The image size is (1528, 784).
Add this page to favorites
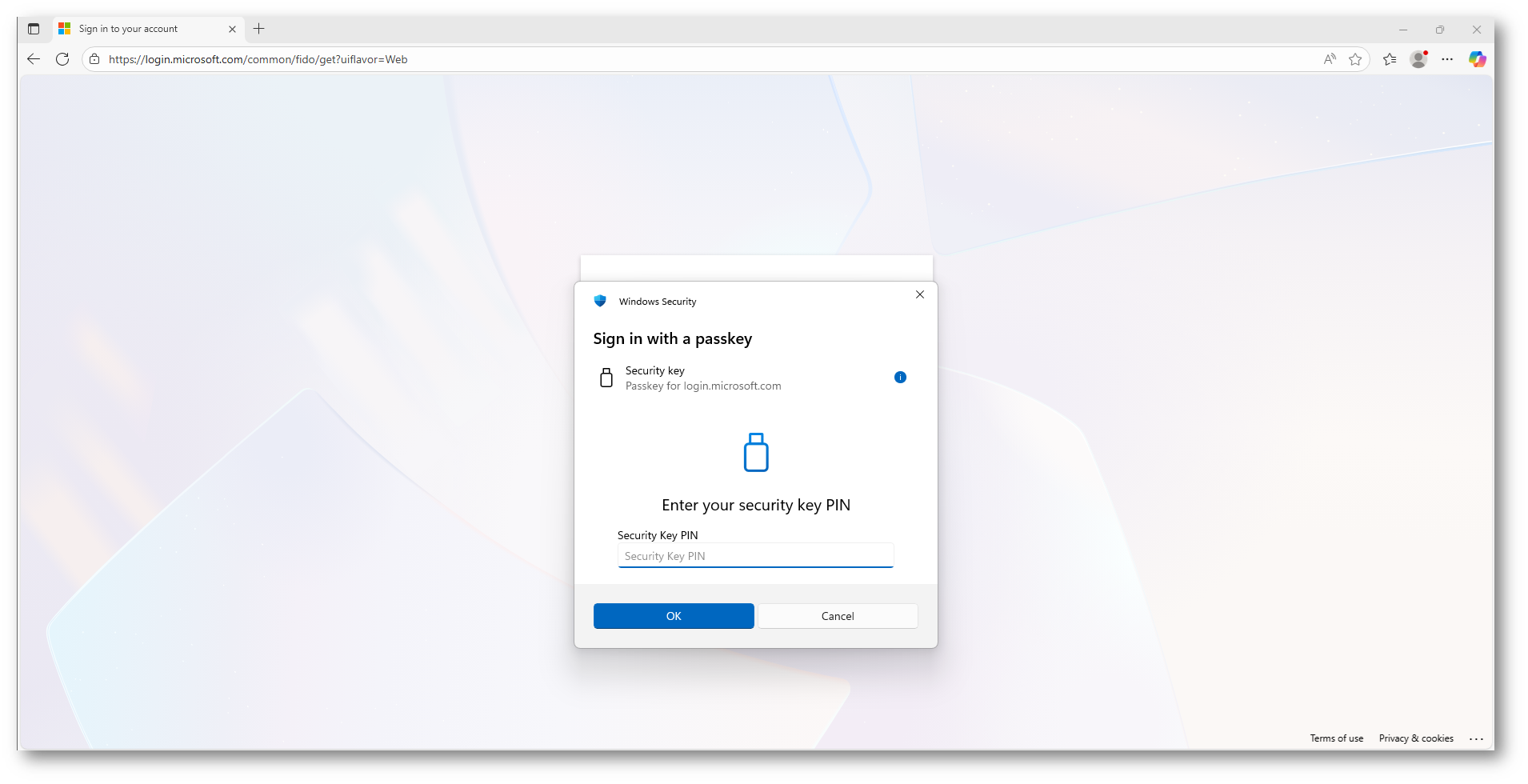[x=1355, y=59]
